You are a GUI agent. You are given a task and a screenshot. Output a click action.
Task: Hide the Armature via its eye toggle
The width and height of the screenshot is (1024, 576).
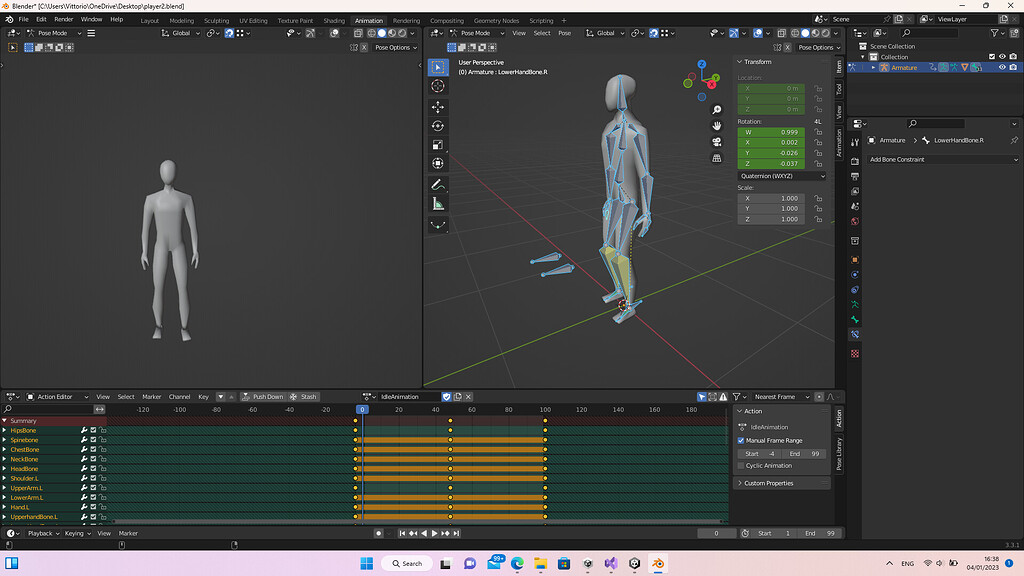tap(1003, 67)
